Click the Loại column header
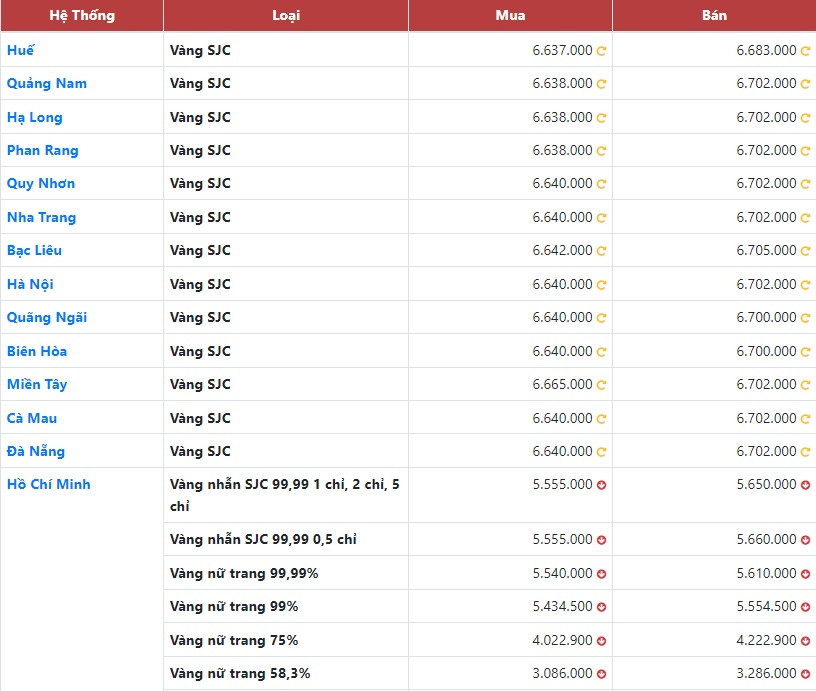 click(x=286, y=16)
